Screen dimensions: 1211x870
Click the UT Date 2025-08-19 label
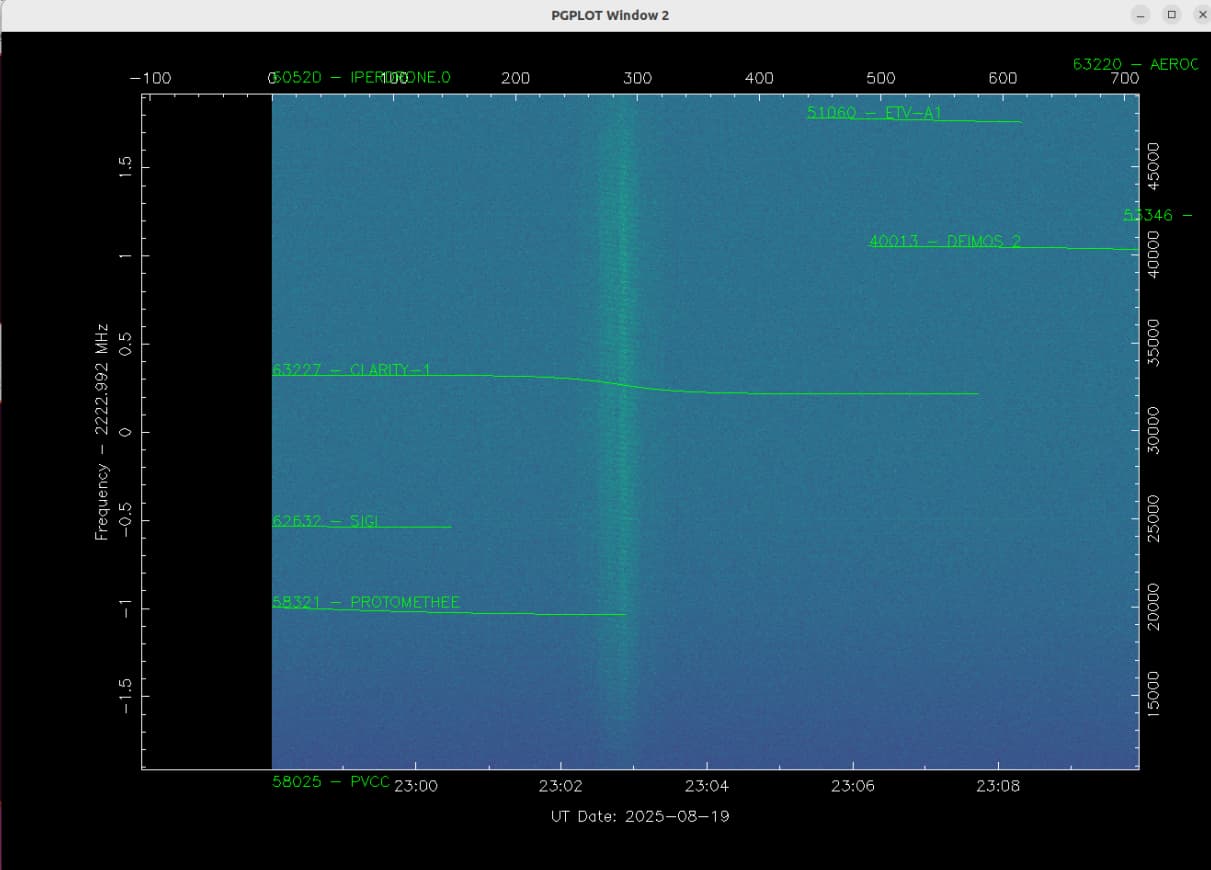click(640, 816)
